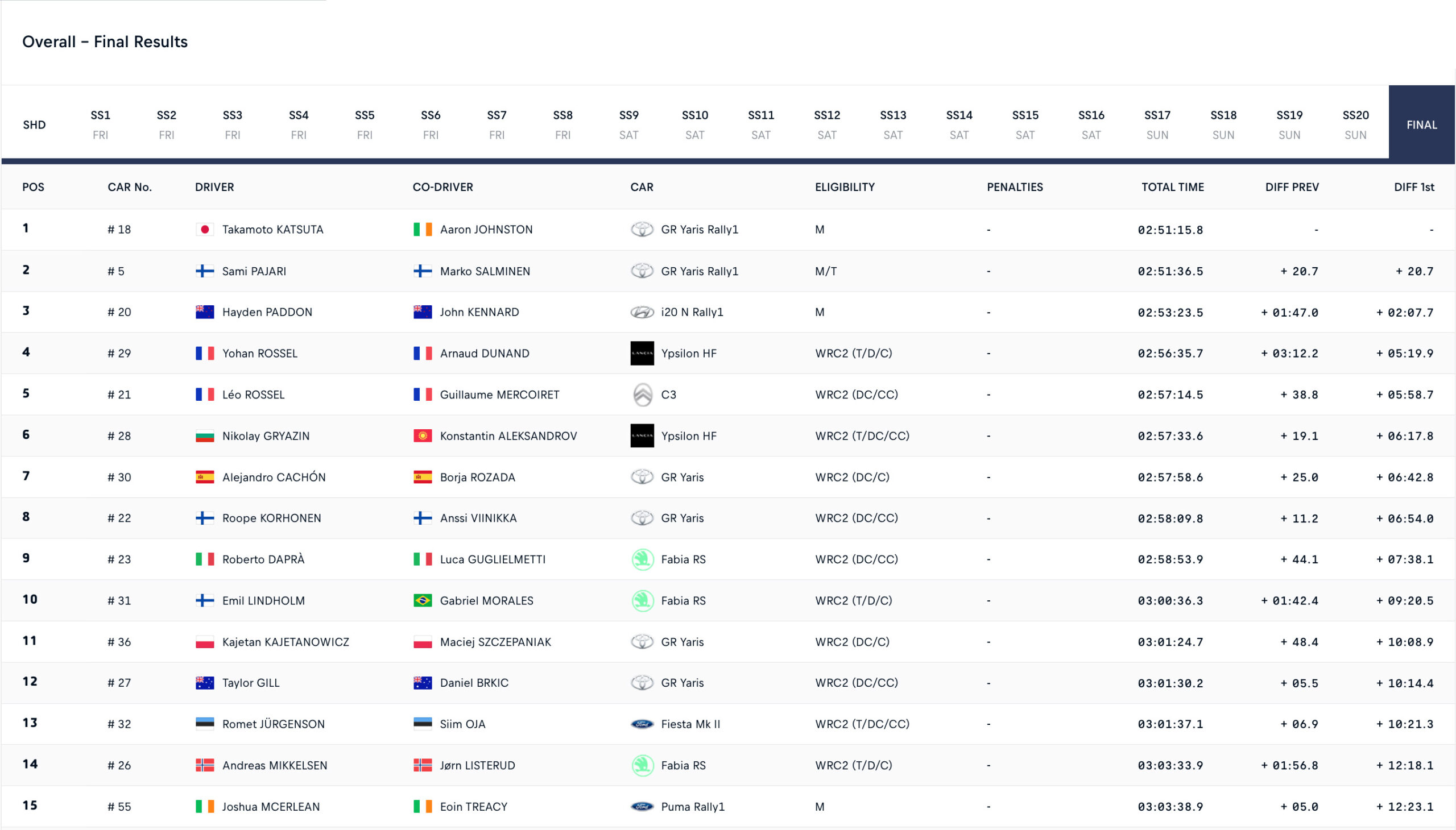Click Japanese flag beside Takamoto Katsuta
Viewport: 1456px width, 830px height.
coord(204,229)
